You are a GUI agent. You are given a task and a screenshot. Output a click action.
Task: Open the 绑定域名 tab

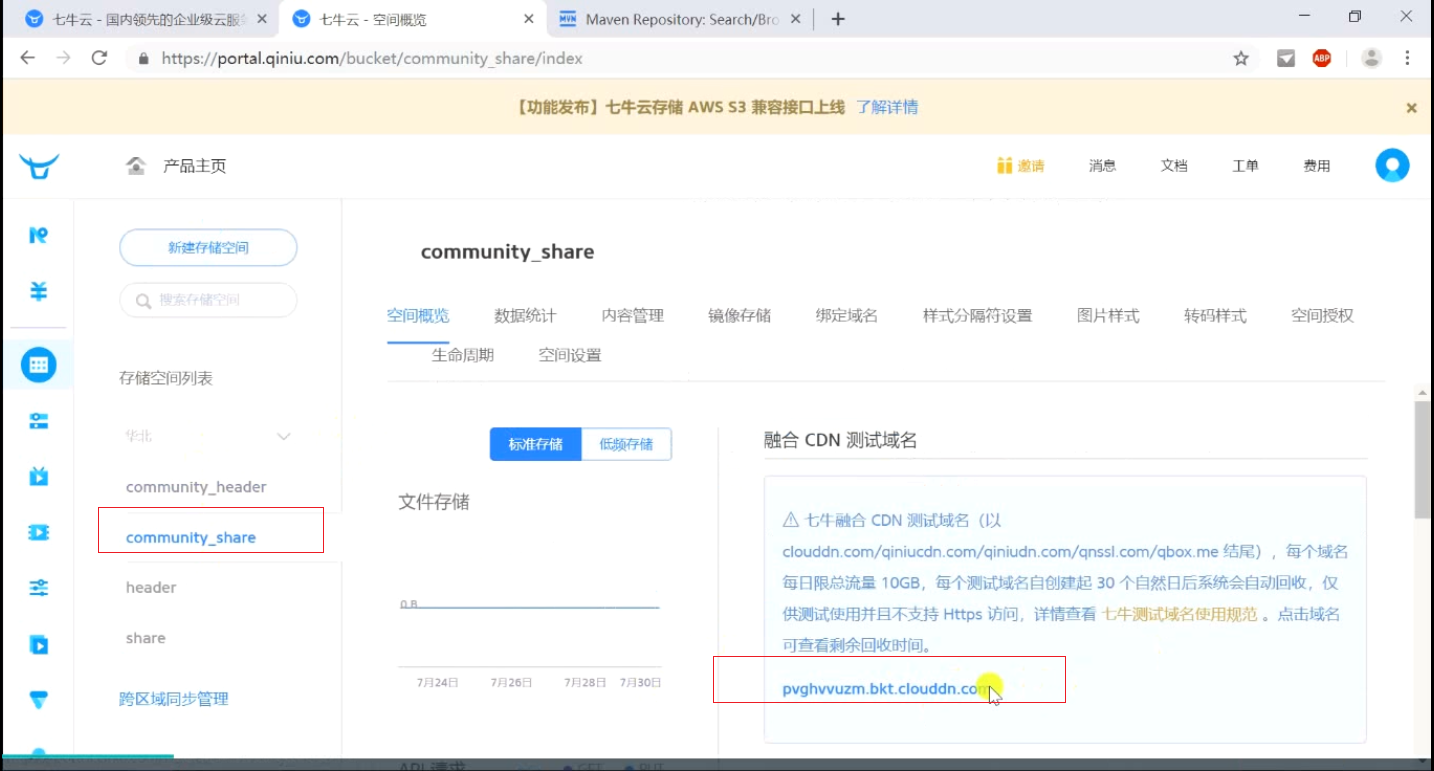(846, 316)
